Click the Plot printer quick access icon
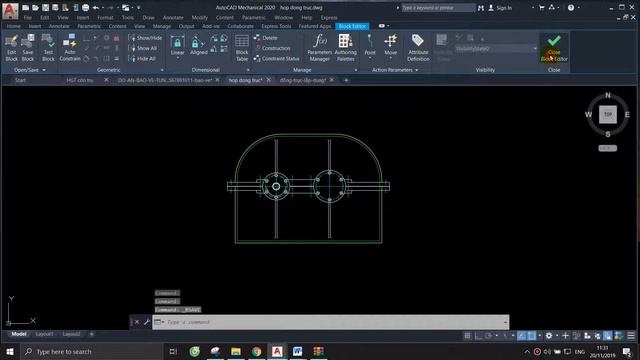The width and height of the screenshot is (640, 360). (85, 8)
